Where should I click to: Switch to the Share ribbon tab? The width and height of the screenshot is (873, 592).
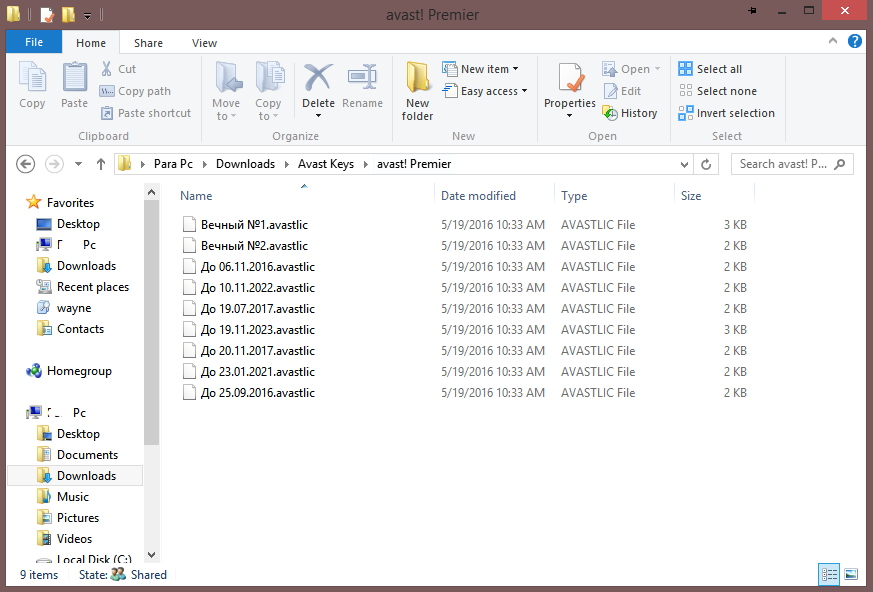pos(148,43)
